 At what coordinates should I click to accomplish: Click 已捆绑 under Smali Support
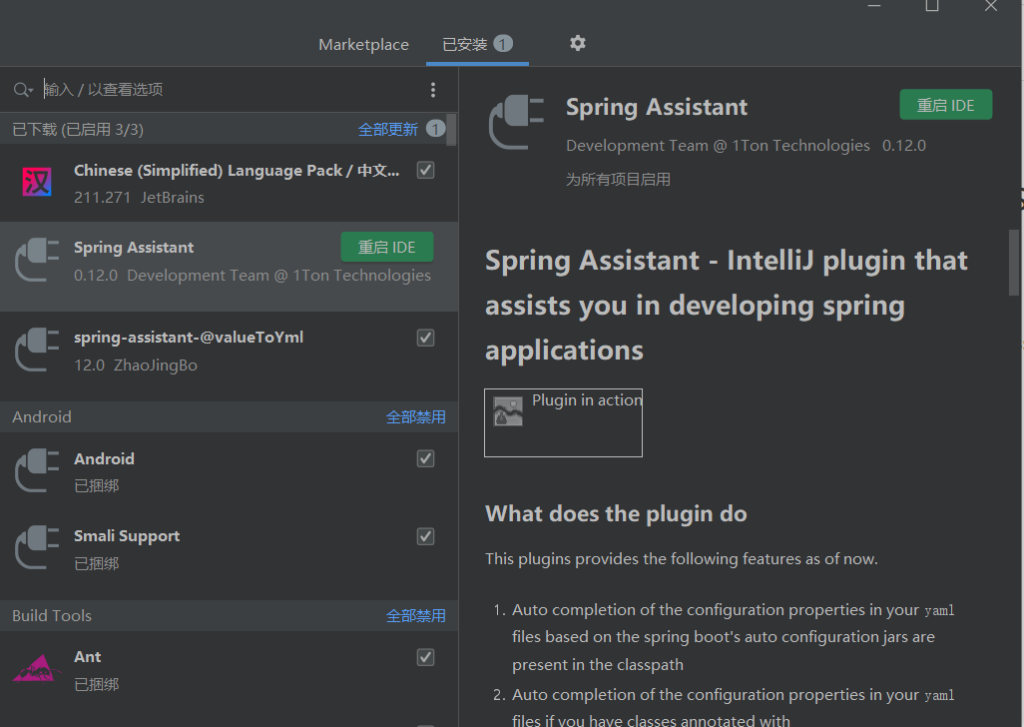click(x=97, y=563)
